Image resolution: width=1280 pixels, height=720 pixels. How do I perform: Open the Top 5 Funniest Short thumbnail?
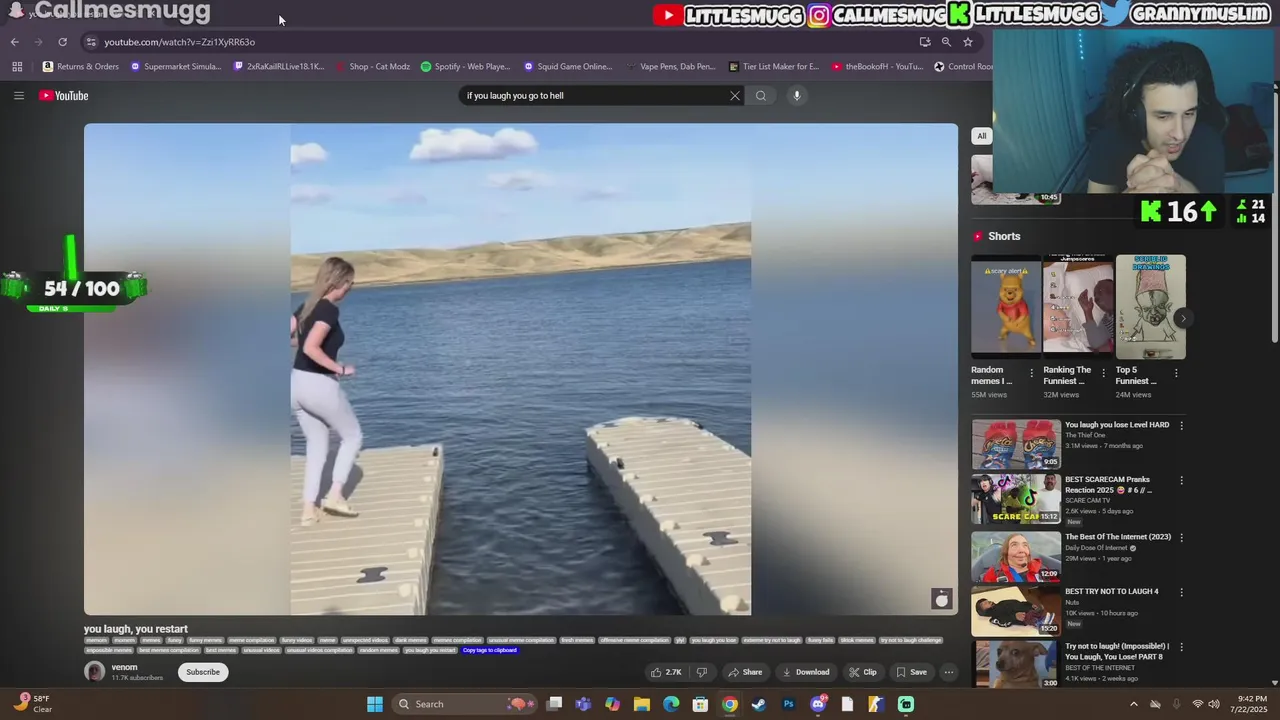click(1151, 306)
